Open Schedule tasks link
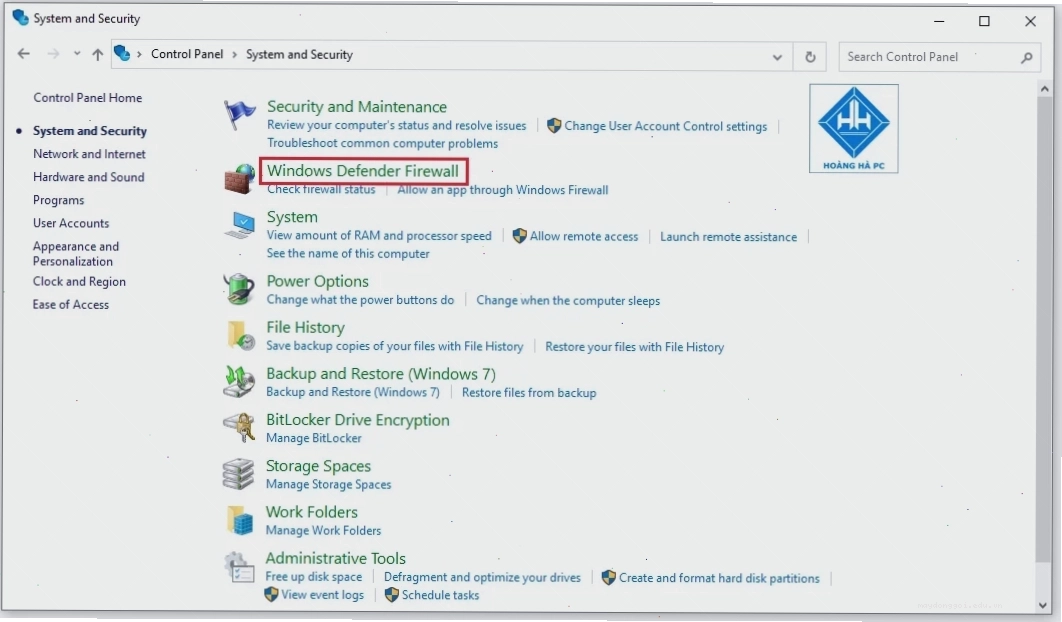Screen dimensions: 1062x622 pyautogui.click(x=440, y=595)
